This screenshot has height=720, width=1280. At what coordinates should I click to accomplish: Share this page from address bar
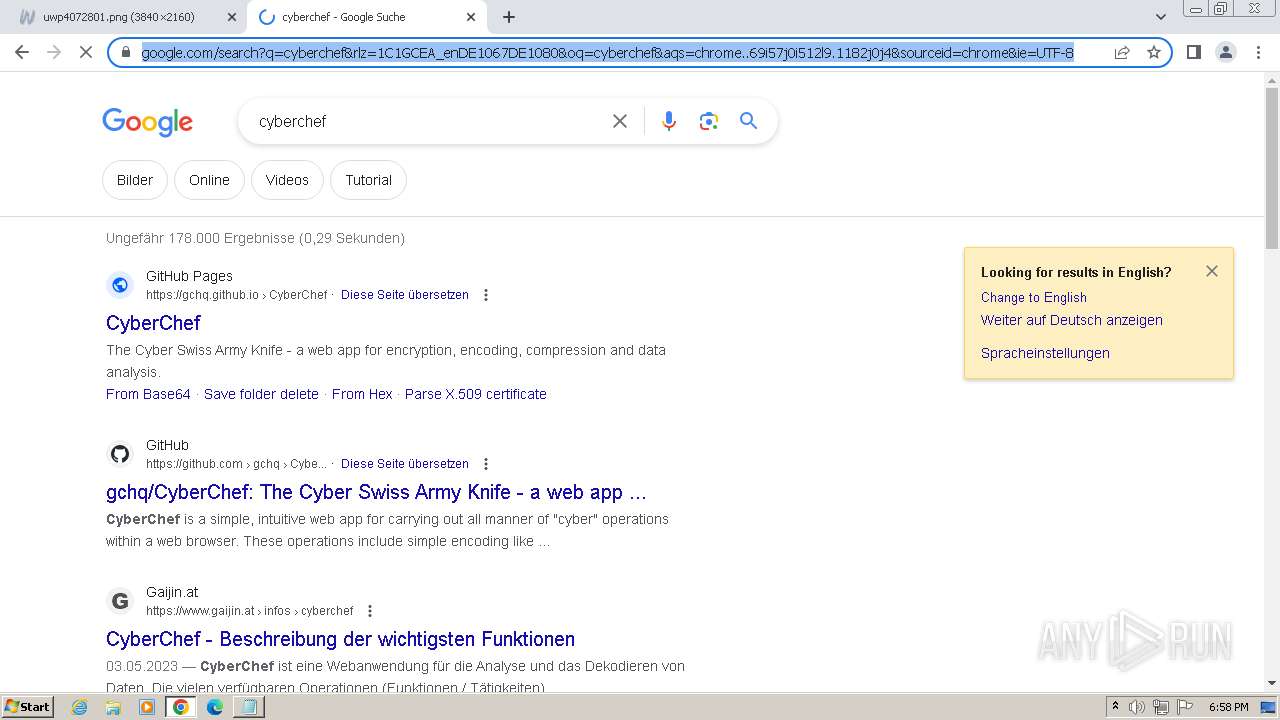pos(1122,52)
